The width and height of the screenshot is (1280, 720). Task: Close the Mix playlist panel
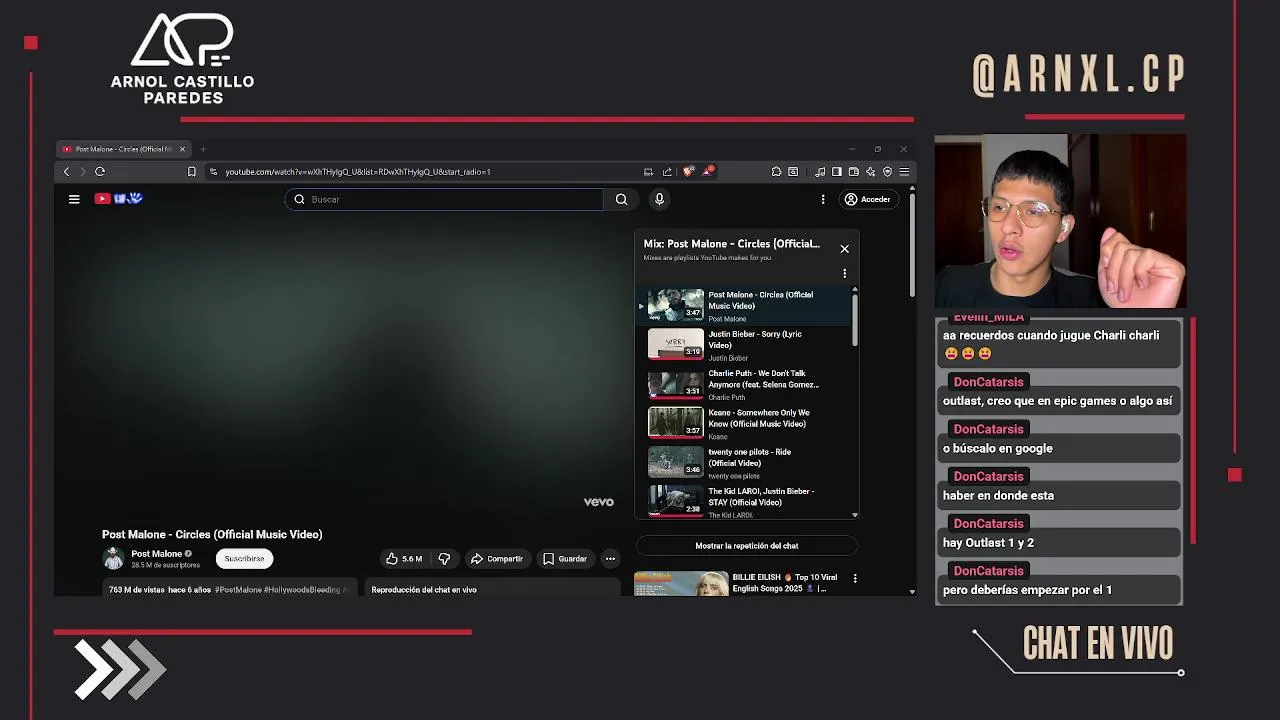pos(845,249)
